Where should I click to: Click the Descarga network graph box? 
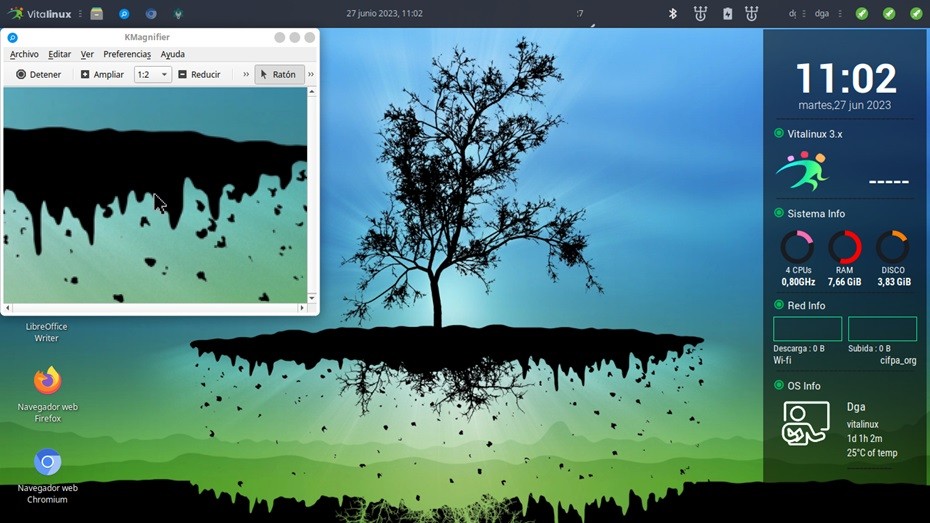[807, 329]
